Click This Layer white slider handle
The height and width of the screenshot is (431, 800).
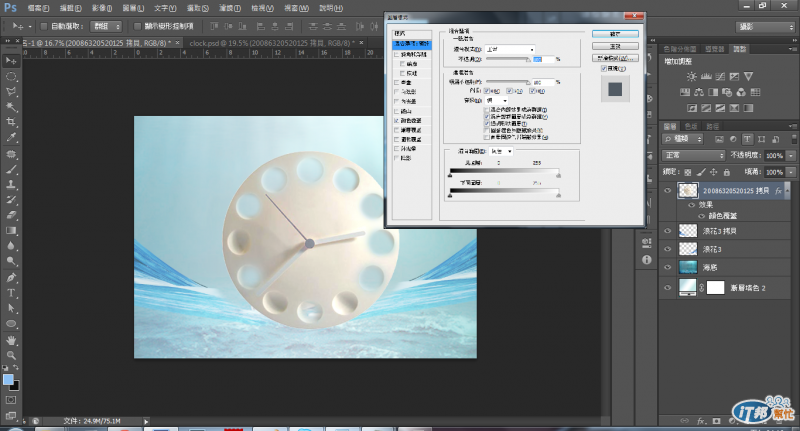click(x=559, y=175)
